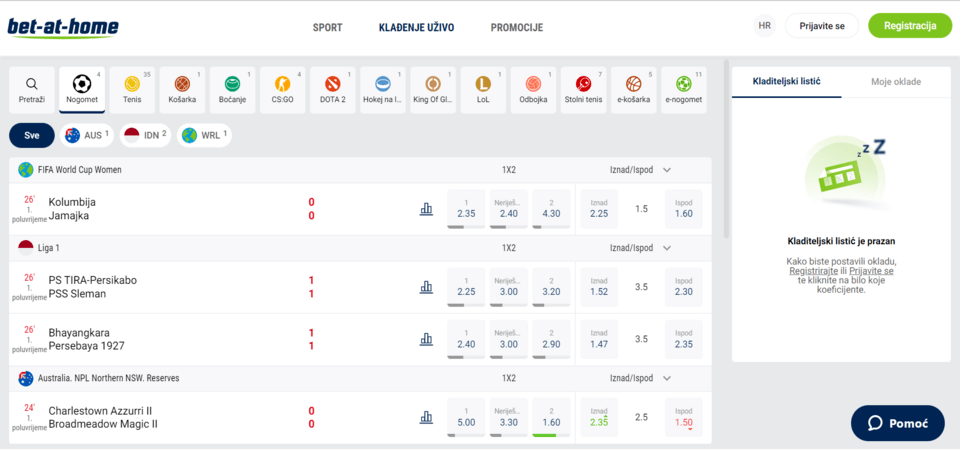Select the Nogomet sport icon

click(x=82, y=90)
